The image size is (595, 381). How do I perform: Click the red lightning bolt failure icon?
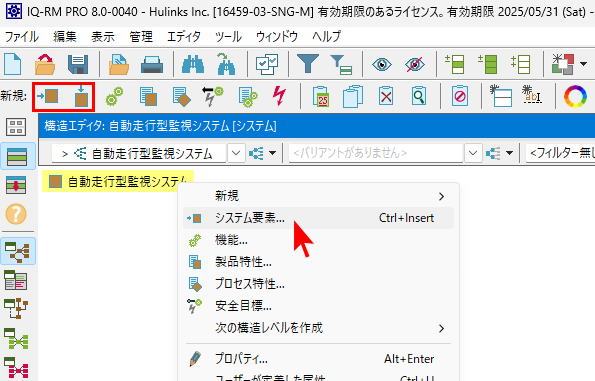point(280,96)
